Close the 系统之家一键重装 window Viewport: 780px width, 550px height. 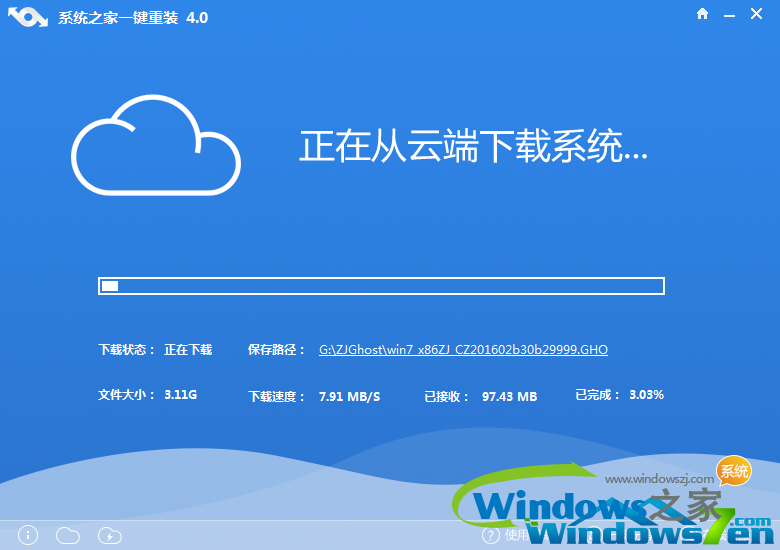point(757,15)
